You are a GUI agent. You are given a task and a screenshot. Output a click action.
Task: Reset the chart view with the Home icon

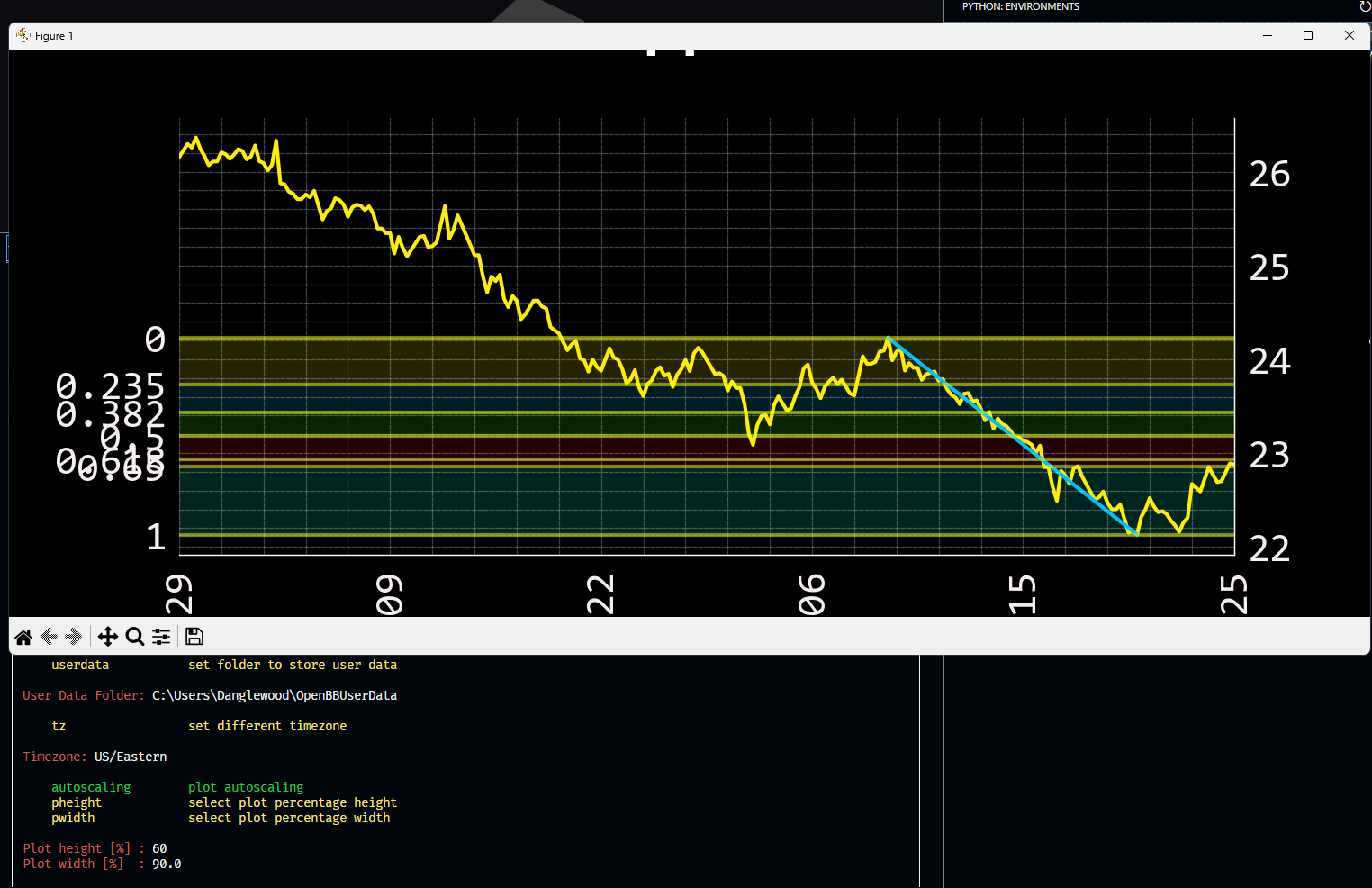pyautogui.click(x=23, y=637)
